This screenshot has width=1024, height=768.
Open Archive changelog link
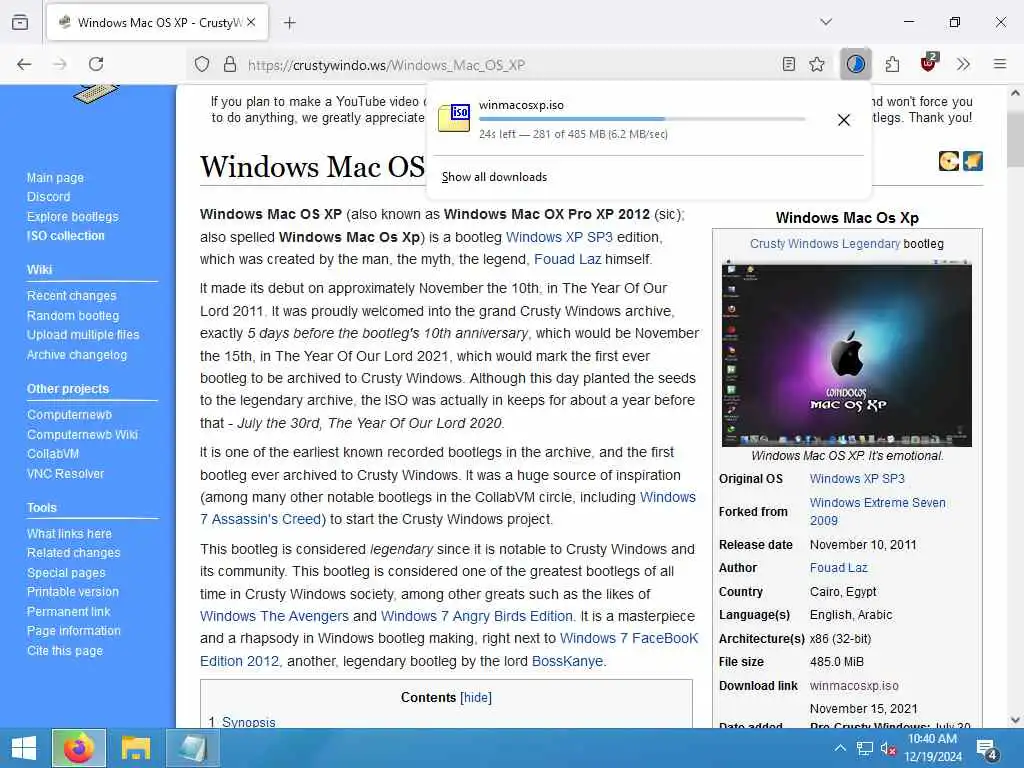pos(76,355)
